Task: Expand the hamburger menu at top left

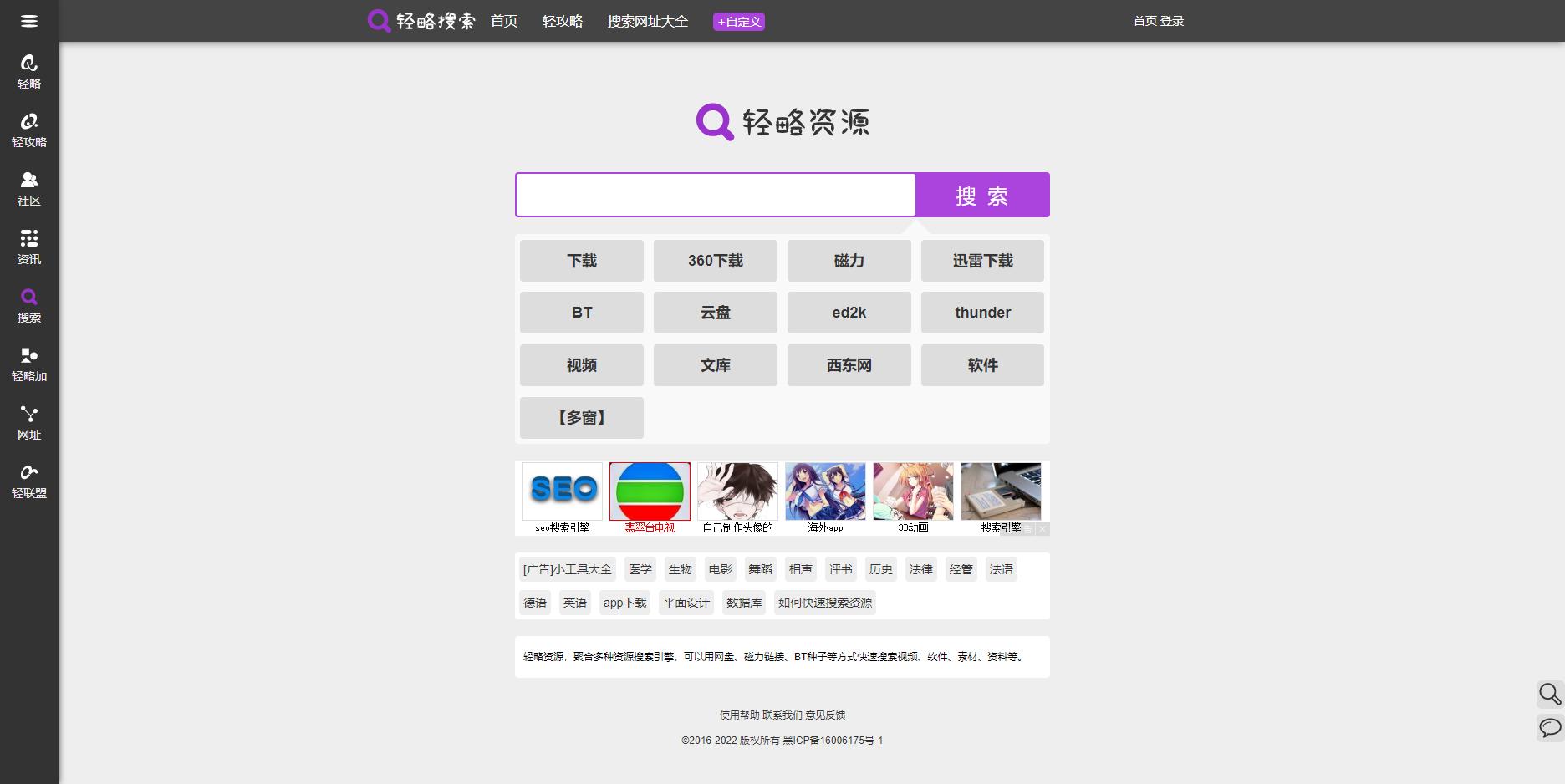Action: point(29,21)
